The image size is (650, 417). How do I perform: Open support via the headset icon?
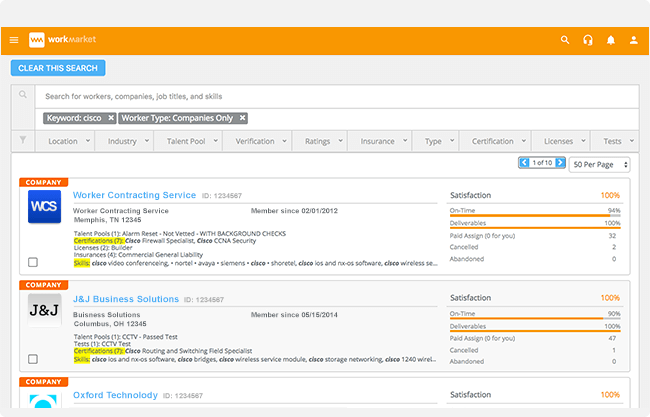(x=588, y=40)
